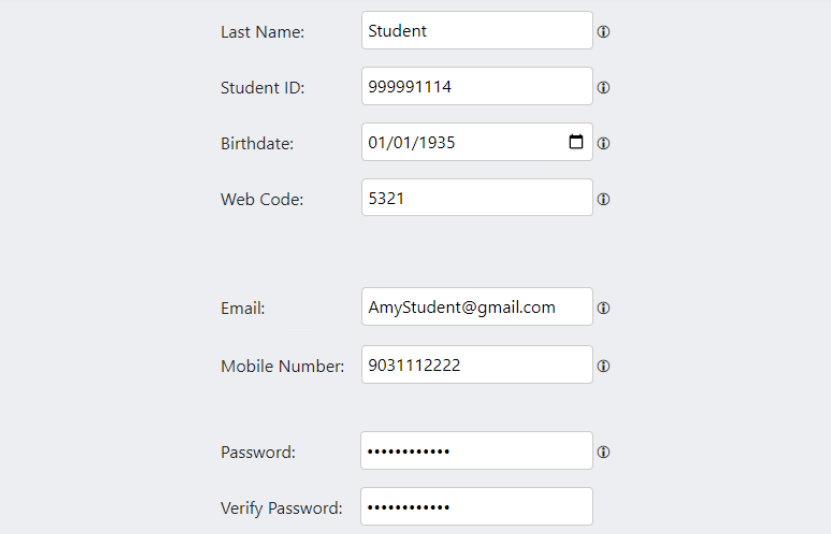Click the "Student ID:" label text
The width and height of the screenshot is (831, 534).
click(262, 88)
